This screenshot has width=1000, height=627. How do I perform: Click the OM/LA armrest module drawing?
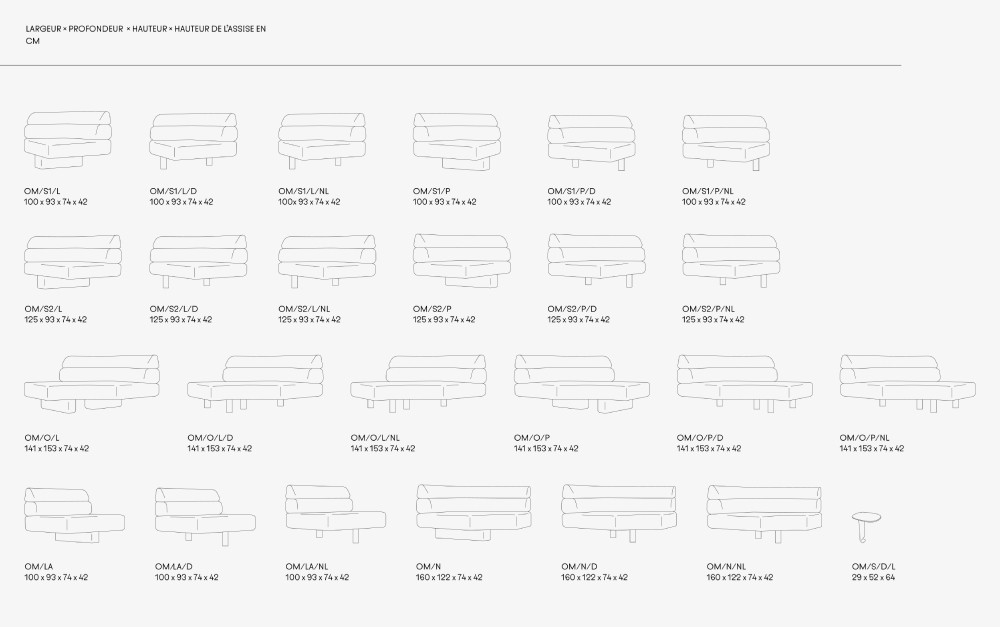click(74, 514)
